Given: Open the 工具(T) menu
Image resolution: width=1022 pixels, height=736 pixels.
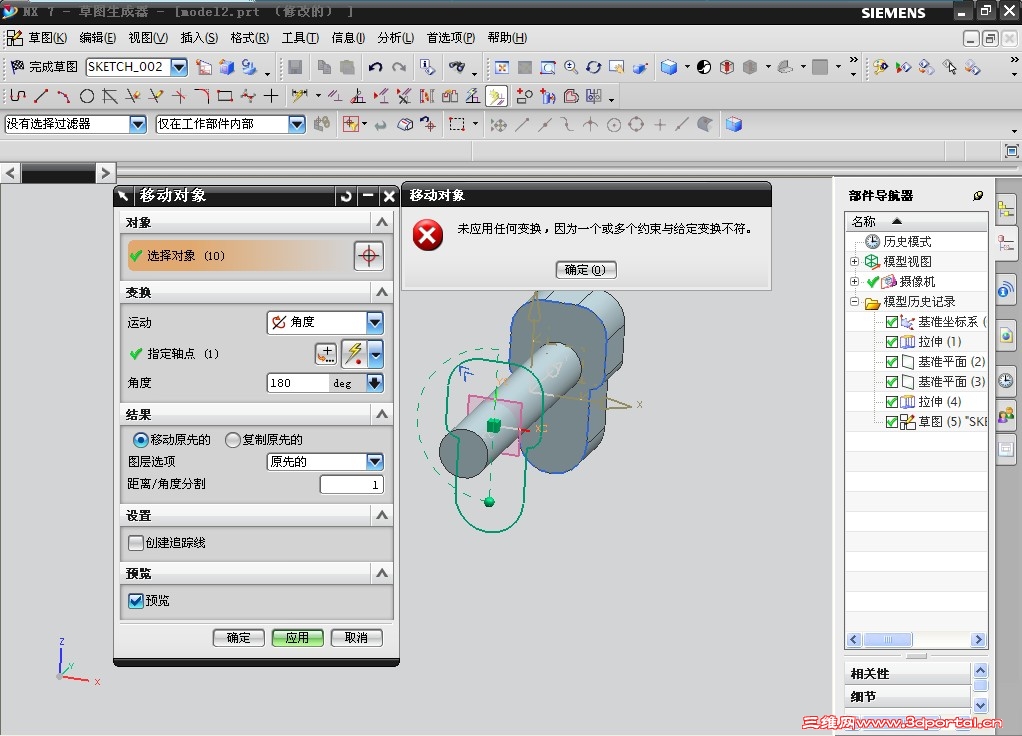Looking at the screenshot, I should click(x=300, y=38).
